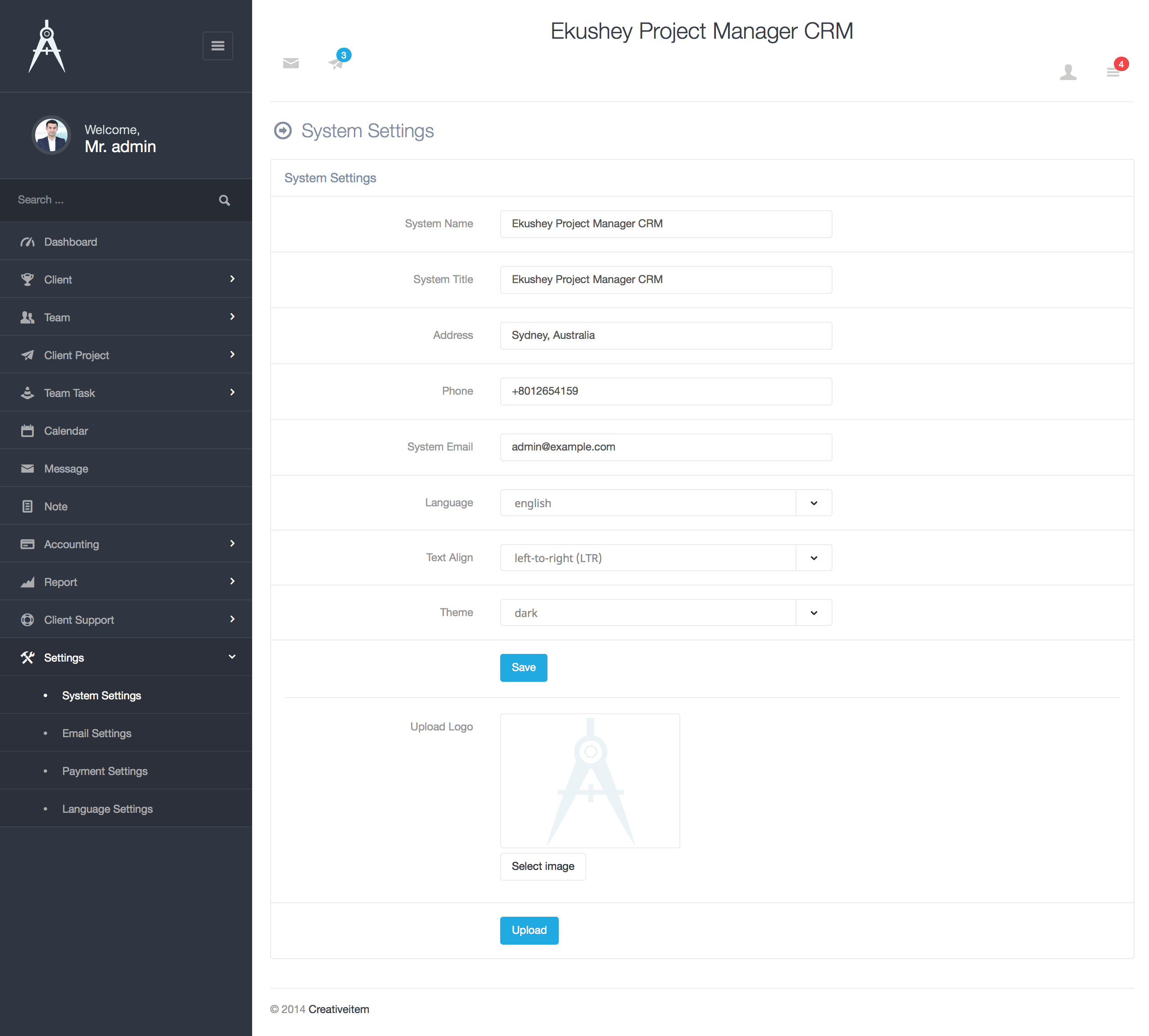Click the Dashboard speedometer icon
Screen dimensions: 1149x1036
coord(27,241)
